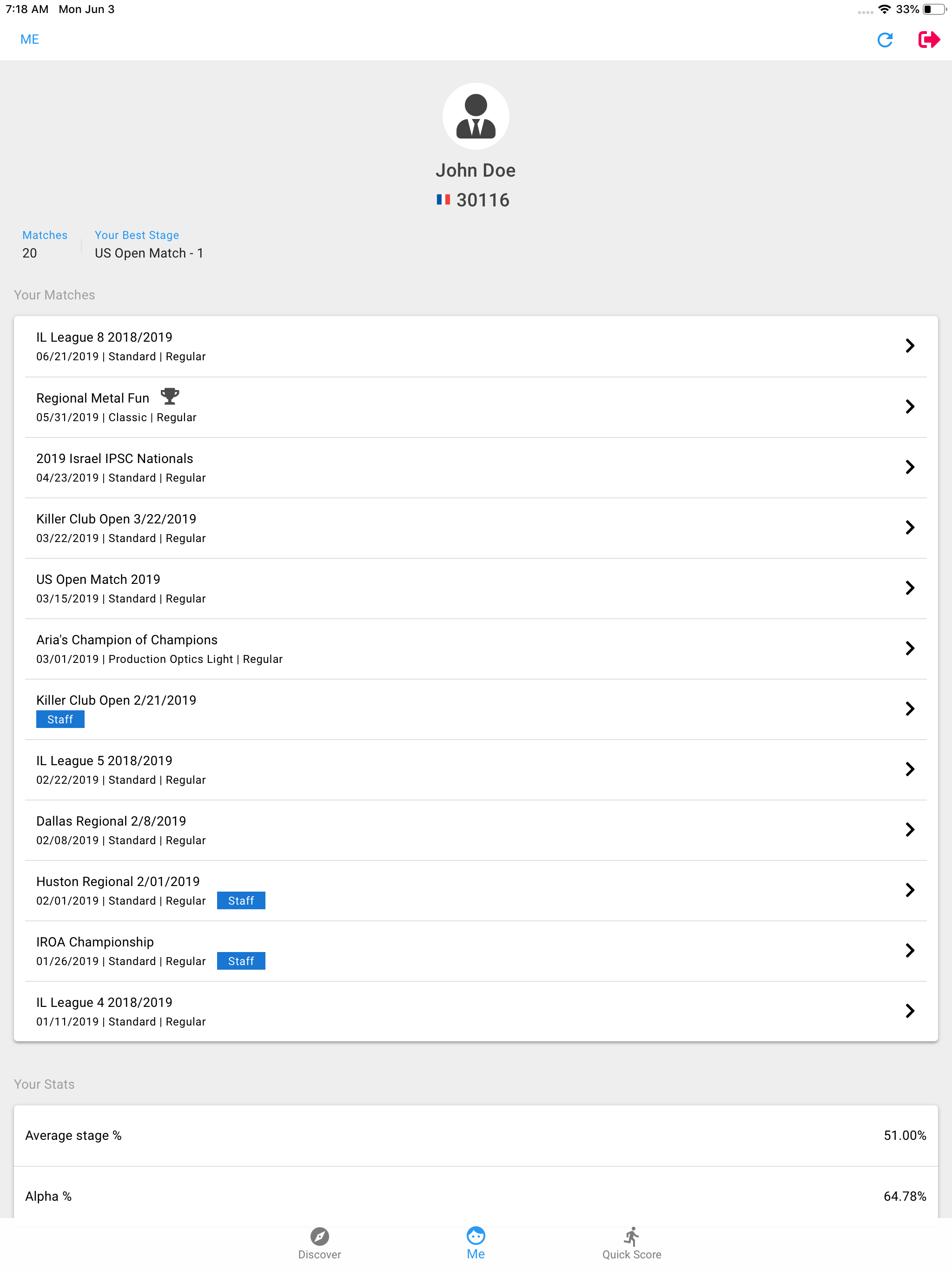
Task: Tap Staff badge on Huston Regional row
Action: (x=241, y=901)
